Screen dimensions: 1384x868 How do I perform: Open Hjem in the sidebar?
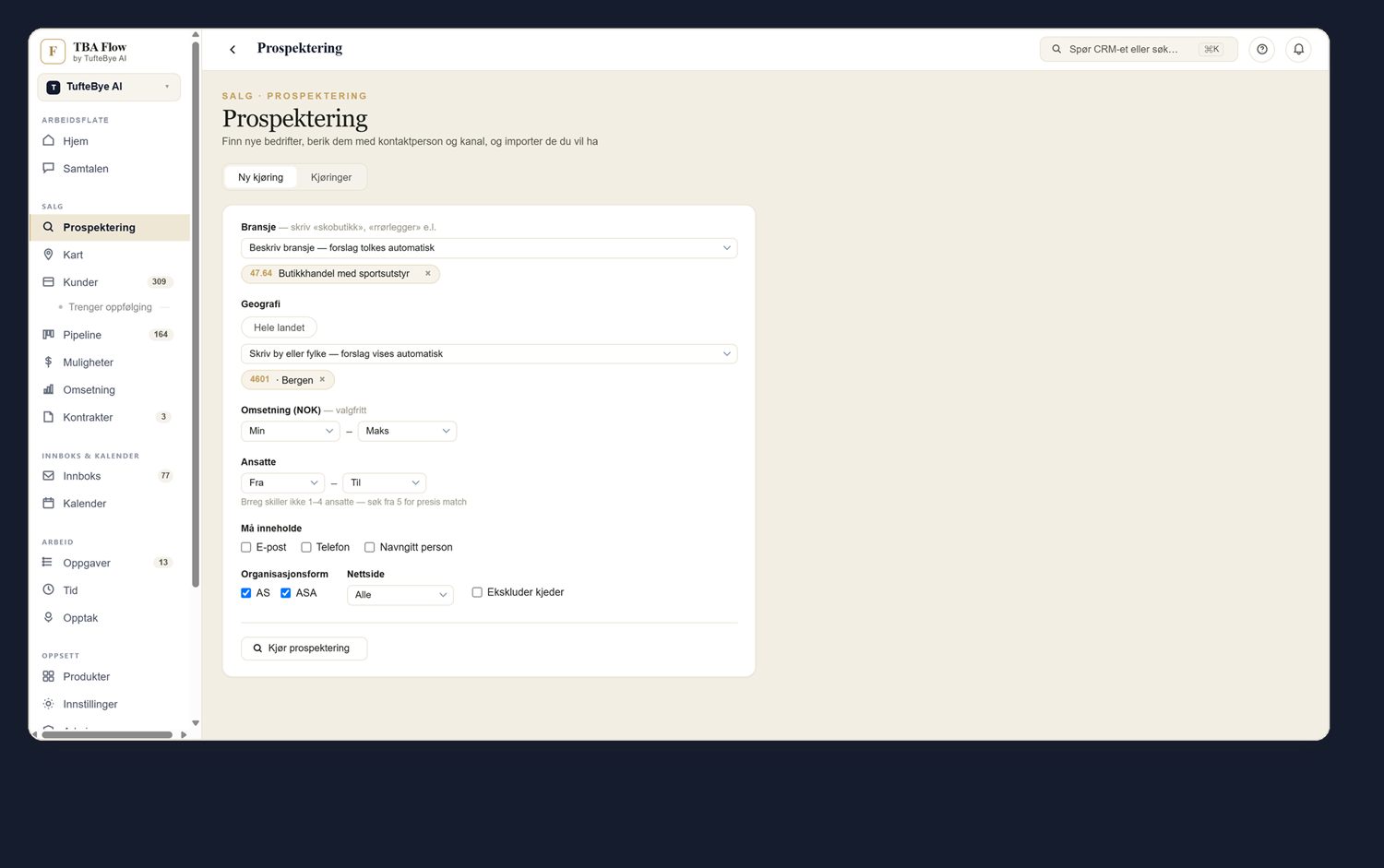110,141
